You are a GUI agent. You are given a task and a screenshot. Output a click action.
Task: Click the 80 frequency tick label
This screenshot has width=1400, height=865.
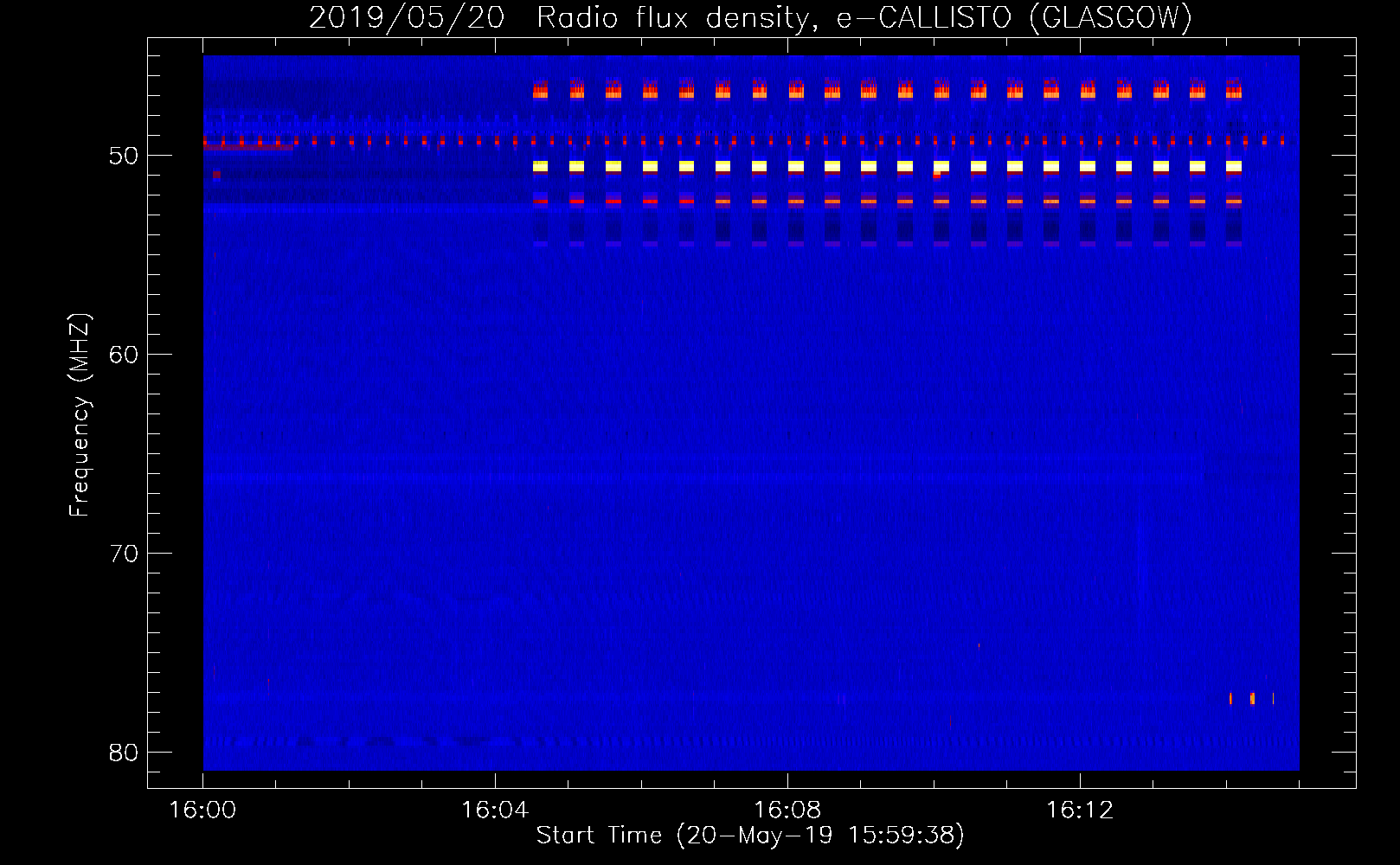[124, 753]
